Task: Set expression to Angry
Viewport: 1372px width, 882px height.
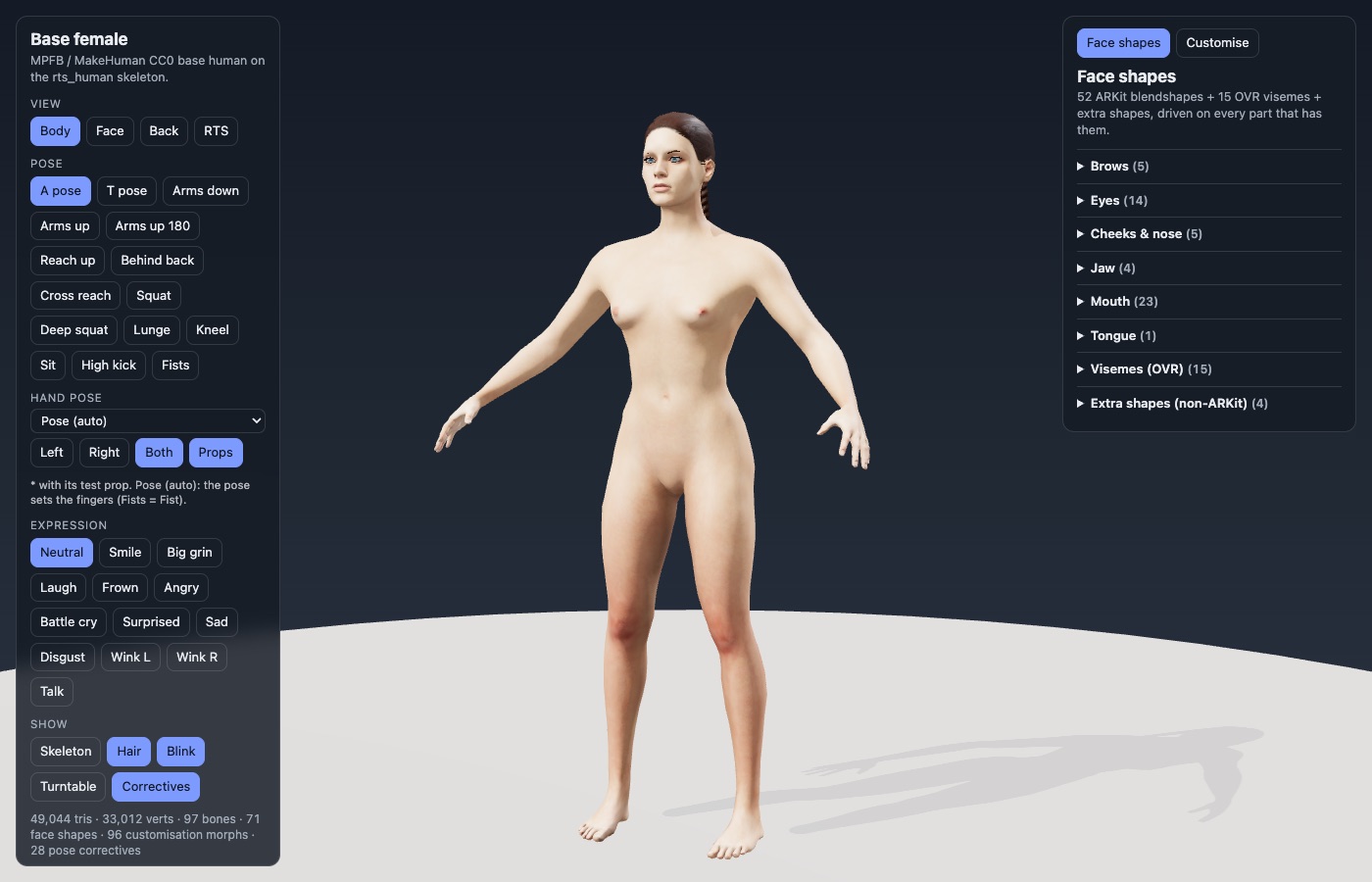Action: (x=181, y=588)
